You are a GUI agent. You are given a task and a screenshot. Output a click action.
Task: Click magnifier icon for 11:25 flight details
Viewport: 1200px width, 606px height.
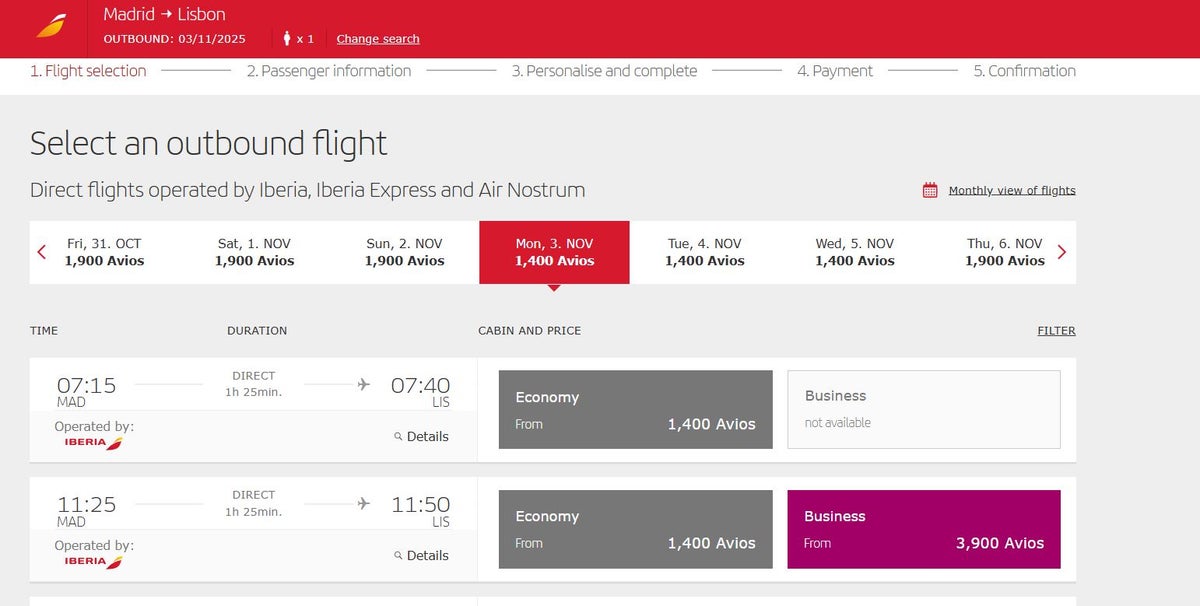tap(398, 556)
